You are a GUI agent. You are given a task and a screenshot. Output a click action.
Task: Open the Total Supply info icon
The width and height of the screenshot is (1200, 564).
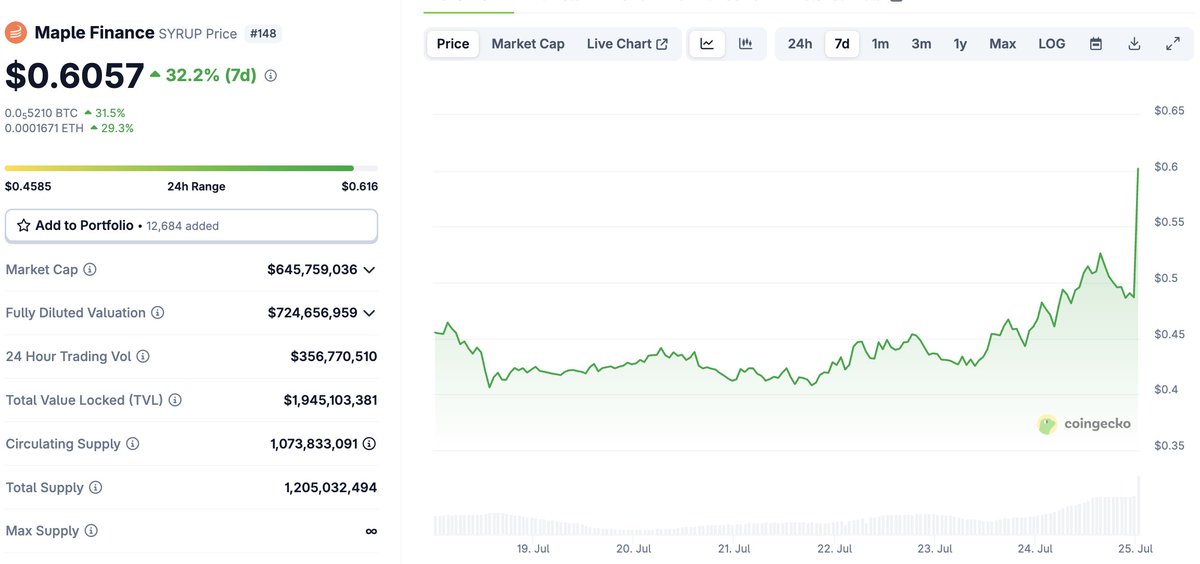point(95,488)
